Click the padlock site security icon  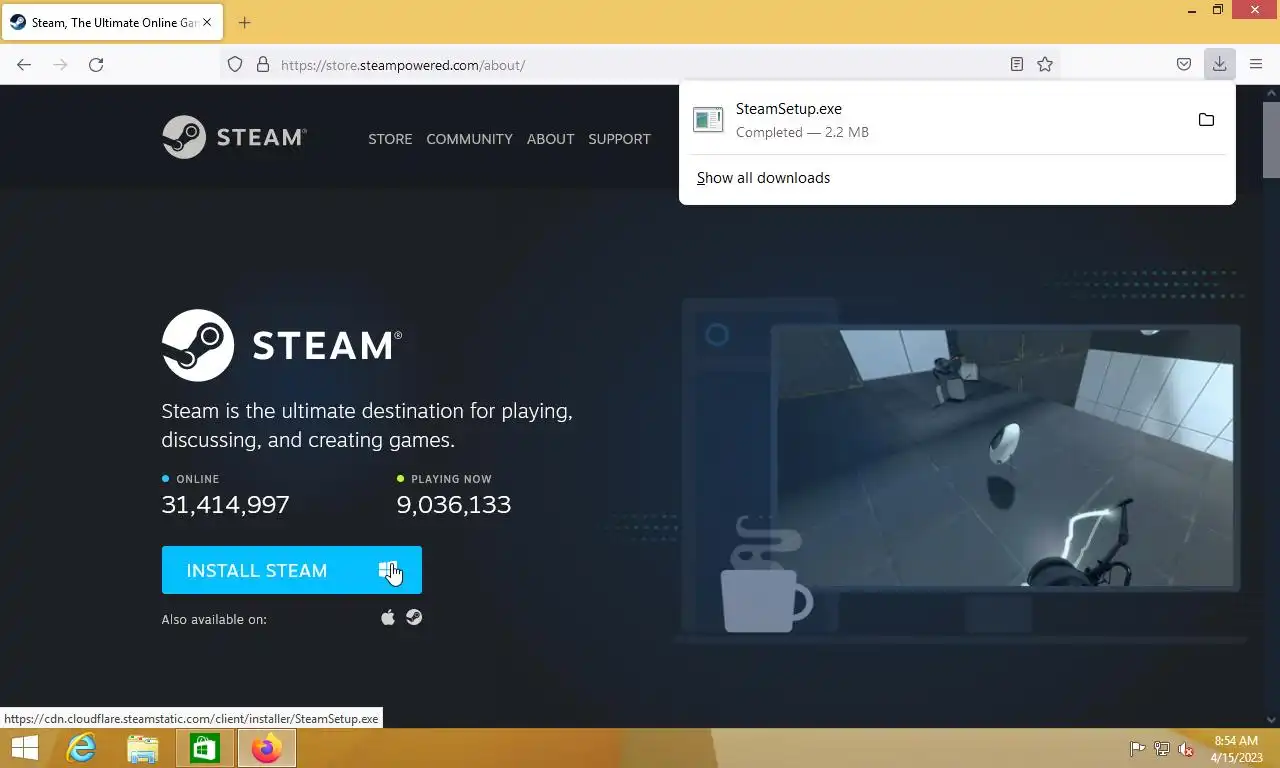coord(263,65)
